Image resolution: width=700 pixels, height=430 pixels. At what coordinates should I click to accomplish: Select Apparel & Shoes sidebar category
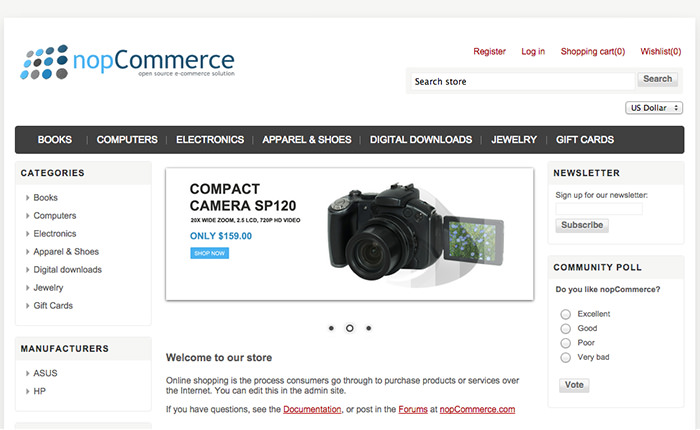[66, 251]
